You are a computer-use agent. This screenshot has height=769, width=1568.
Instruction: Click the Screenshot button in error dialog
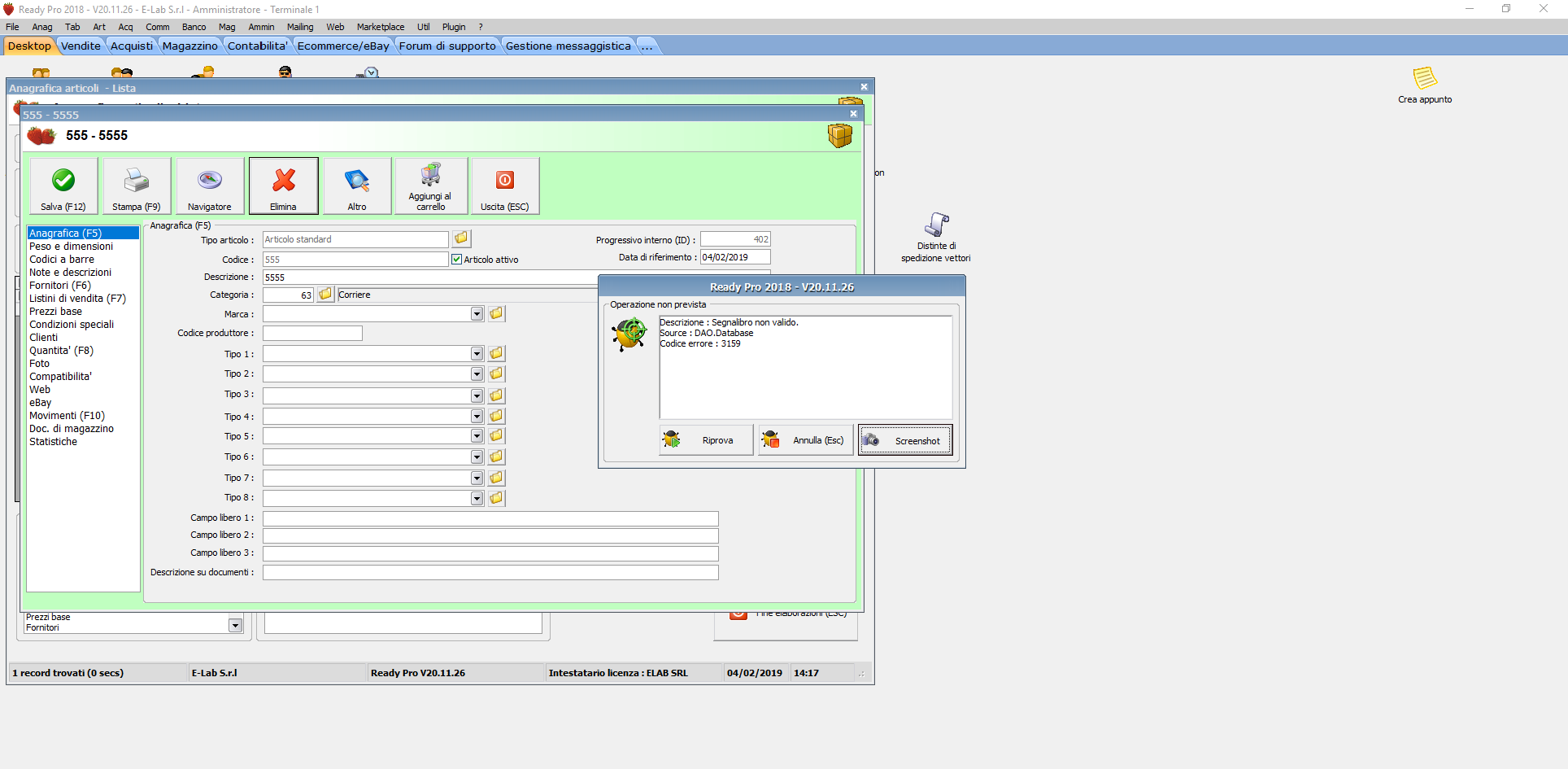tap(905, 440)
